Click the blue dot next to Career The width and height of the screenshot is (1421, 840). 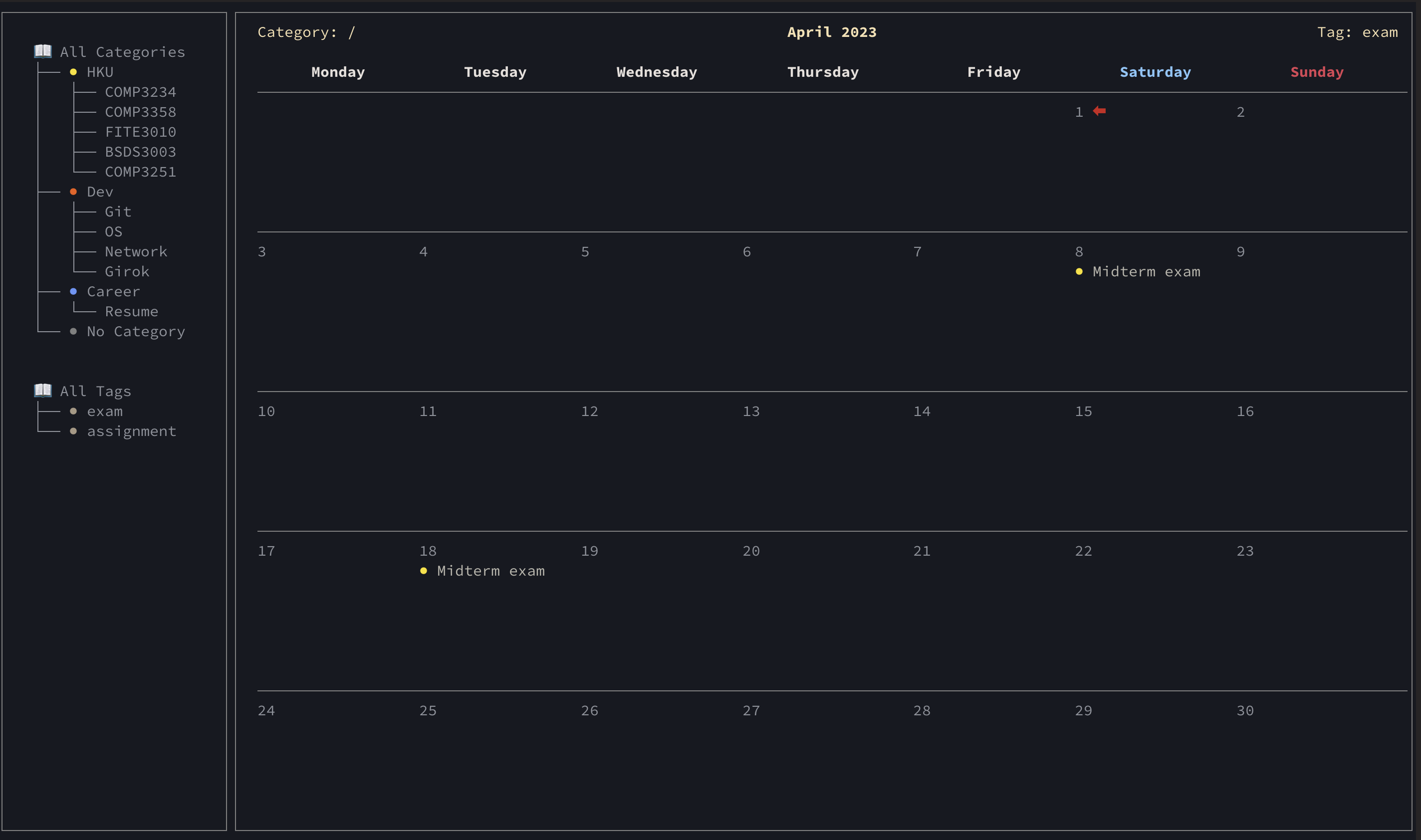pyautogui.click(x=73, y=291)
